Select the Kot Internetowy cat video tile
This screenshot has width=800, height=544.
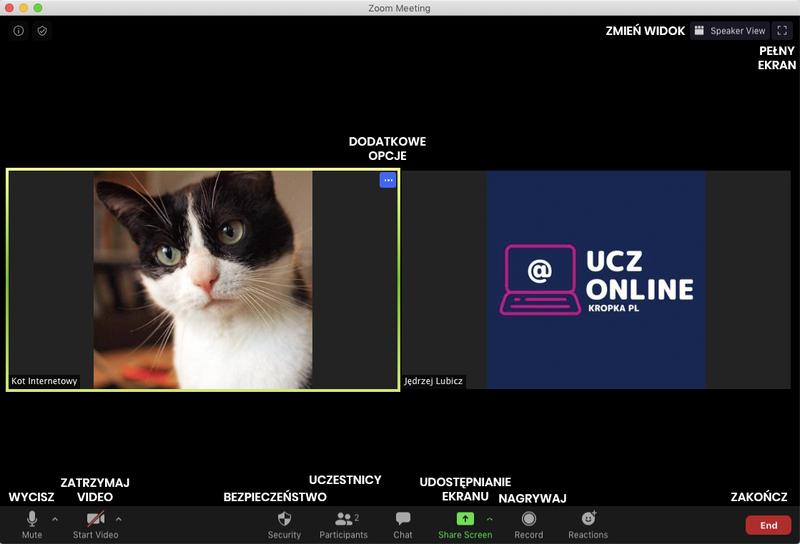pyautogui.click(x=203, y=279)
